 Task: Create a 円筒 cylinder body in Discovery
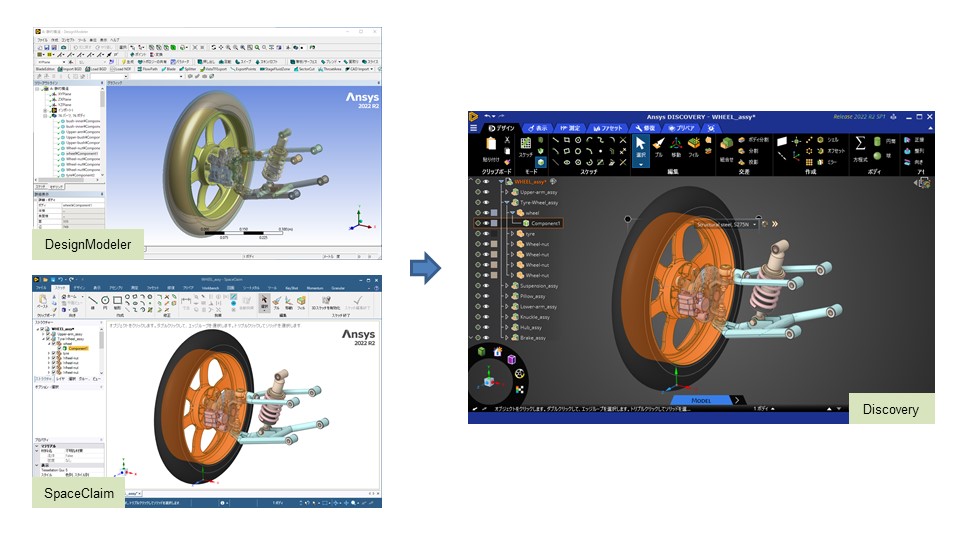pyautogui.click(x=885, y=141)
